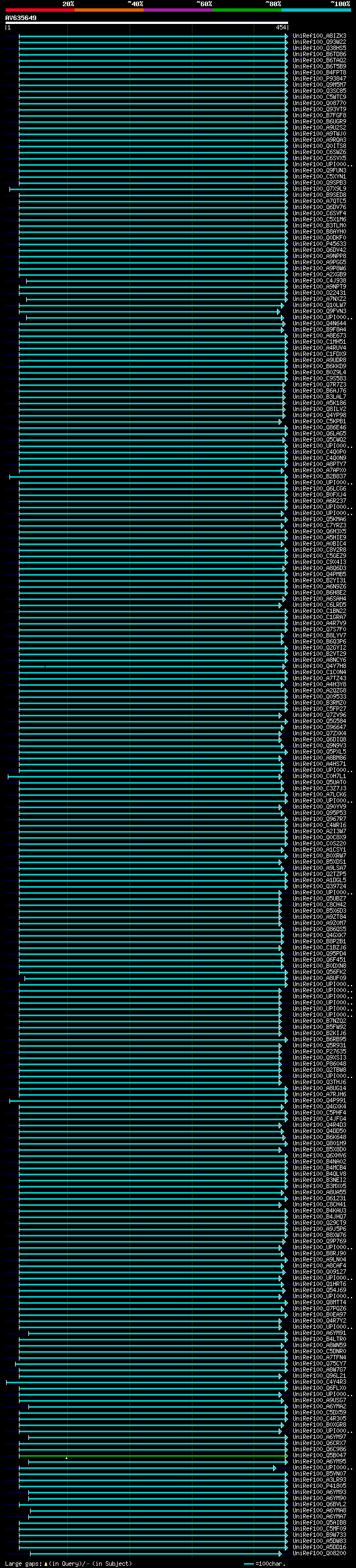This screenshot has width=356, height=1568.
Task: Select hit UniRef100_C4WRI6
Action: click(319, 825)
